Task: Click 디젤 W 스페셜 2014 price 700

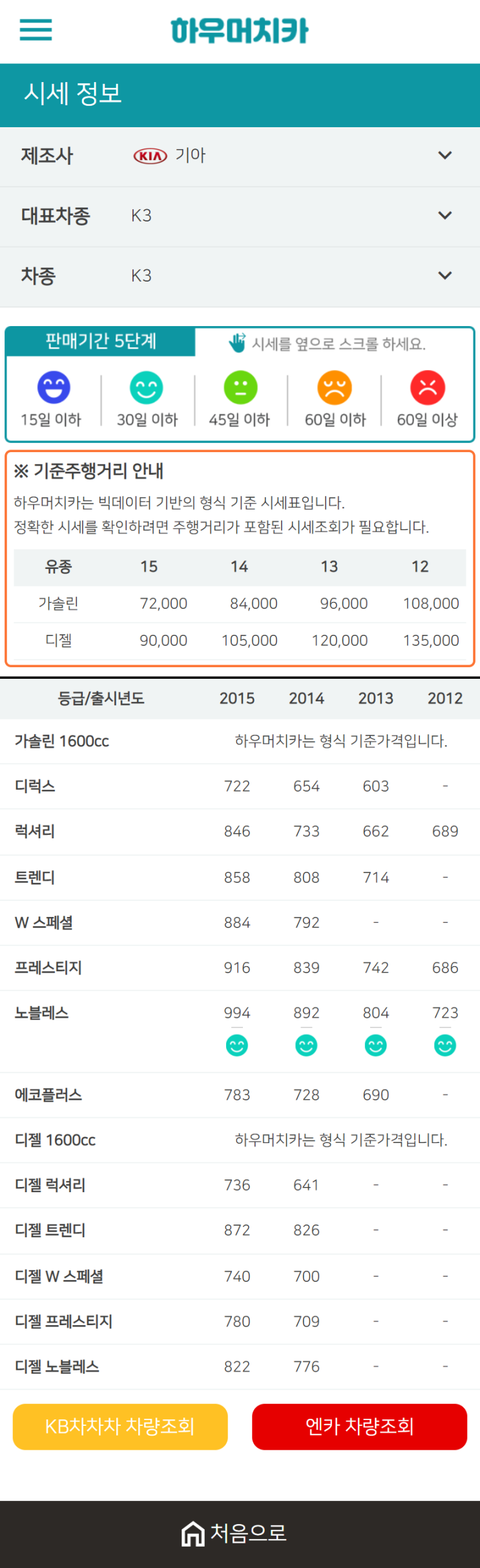Action: 306,1277
